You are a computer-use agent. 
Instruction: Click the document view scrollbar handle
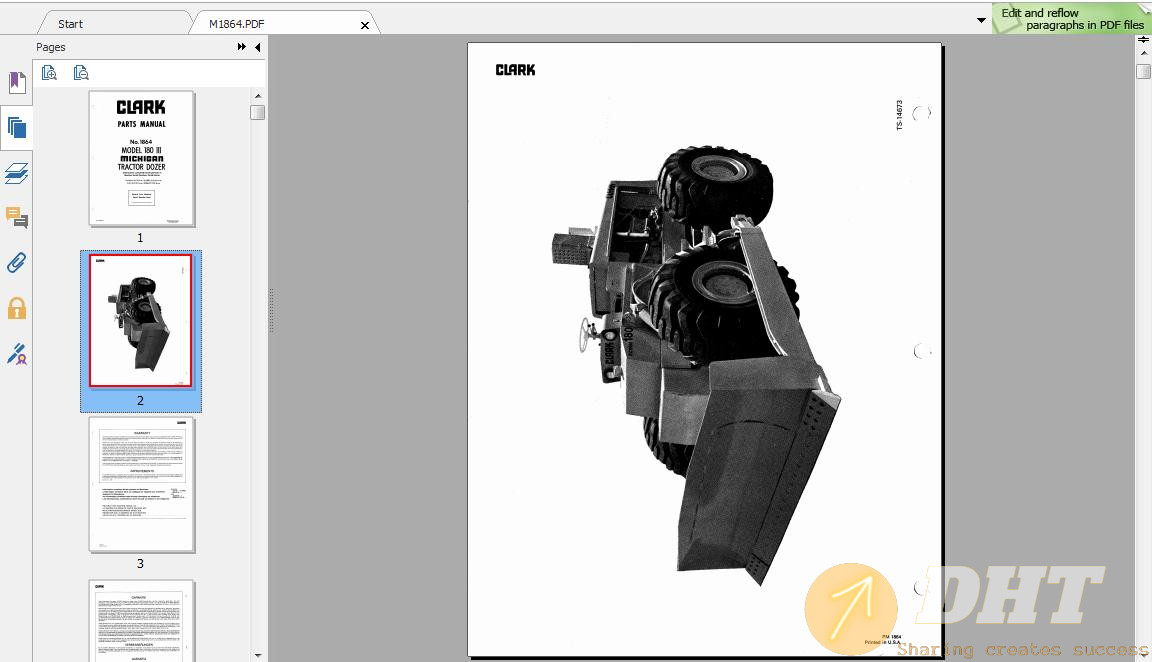(1143, 71)
